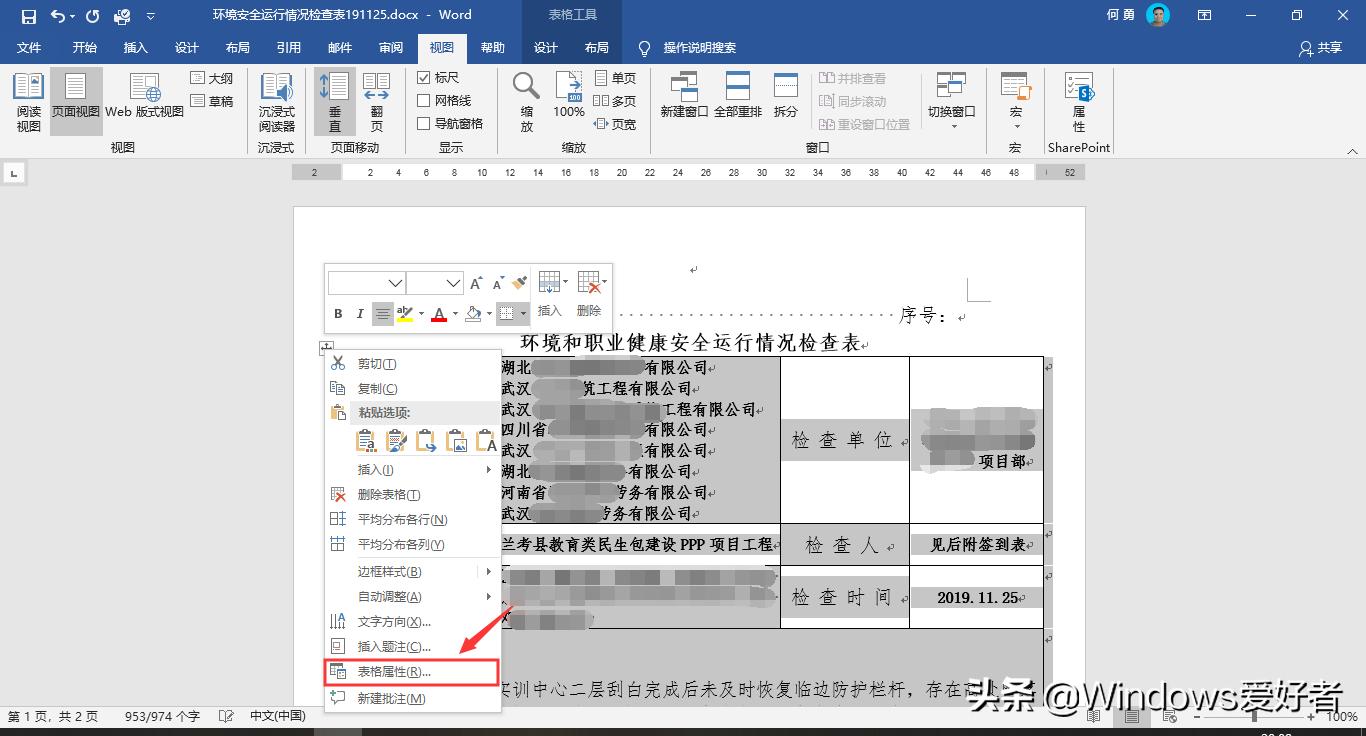Uncheck the 标尺 (Ruler) checkbox
Screen dimensions: 1366x736
[424, 77]
